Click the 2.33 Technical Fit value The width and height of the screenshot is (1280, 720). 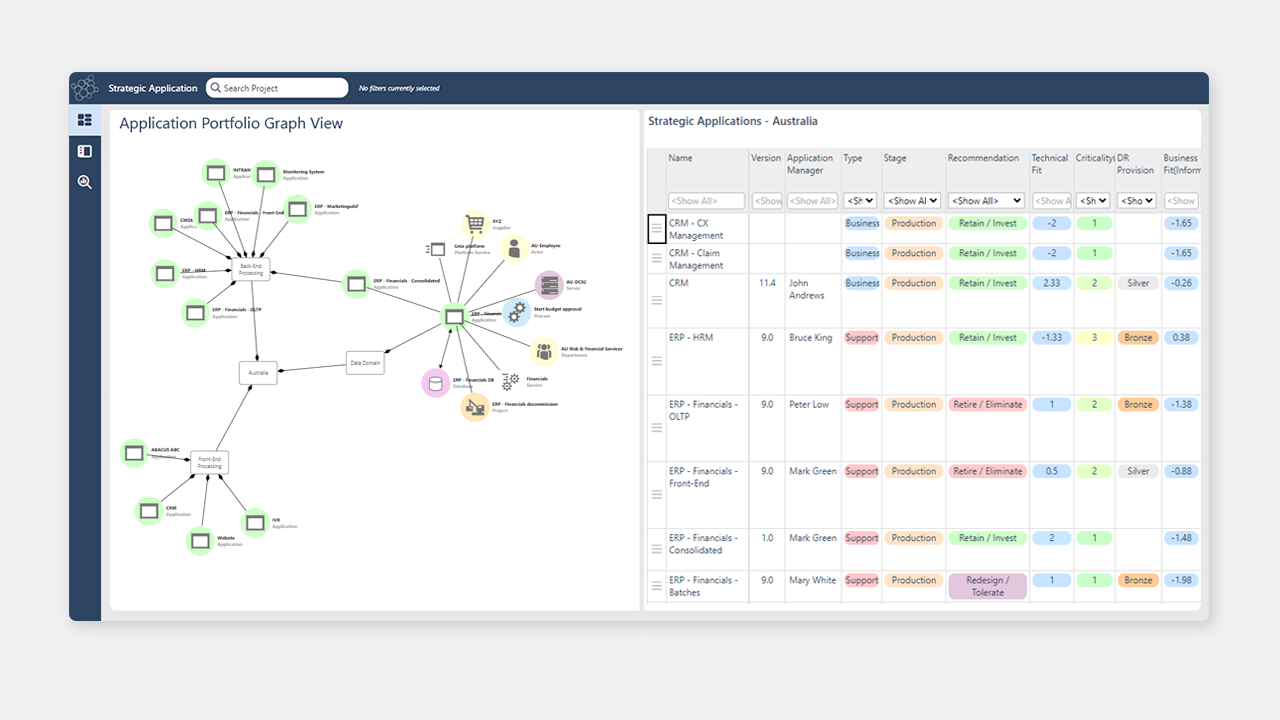pos(1051,284)
